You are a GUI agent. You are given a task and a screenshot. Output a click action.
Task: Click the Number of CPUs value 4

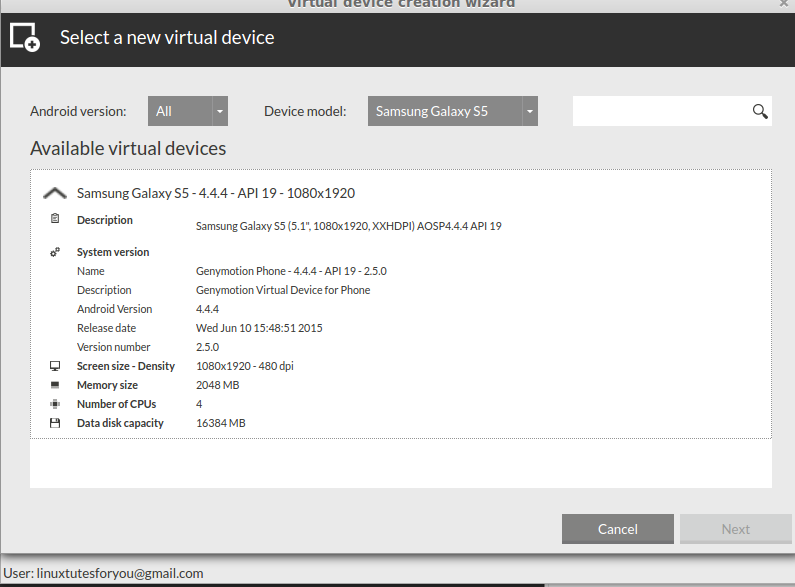(199, 404)
